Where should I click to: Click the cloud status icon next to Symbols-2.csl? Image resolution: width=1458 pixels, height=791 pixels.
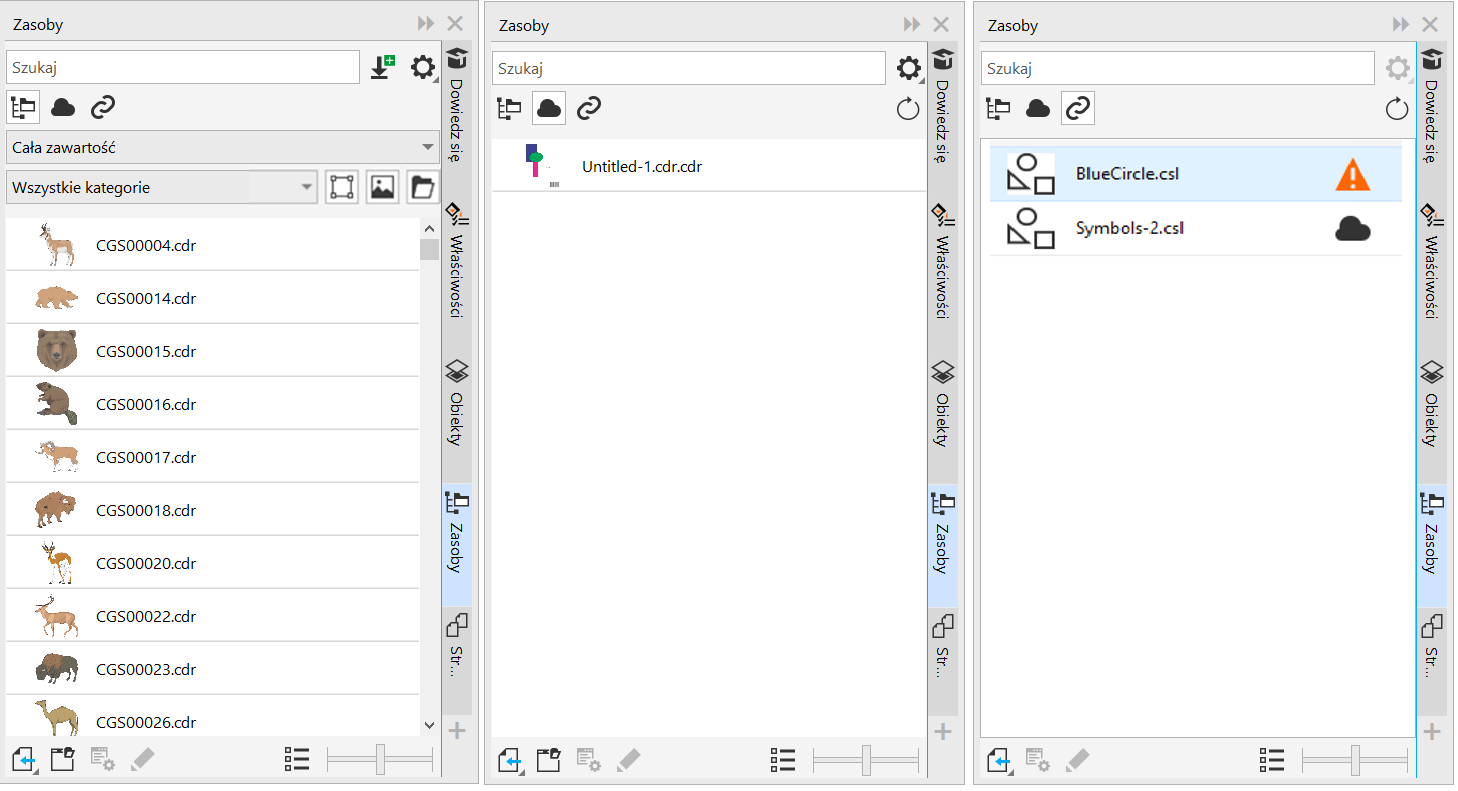point(1352,230)
